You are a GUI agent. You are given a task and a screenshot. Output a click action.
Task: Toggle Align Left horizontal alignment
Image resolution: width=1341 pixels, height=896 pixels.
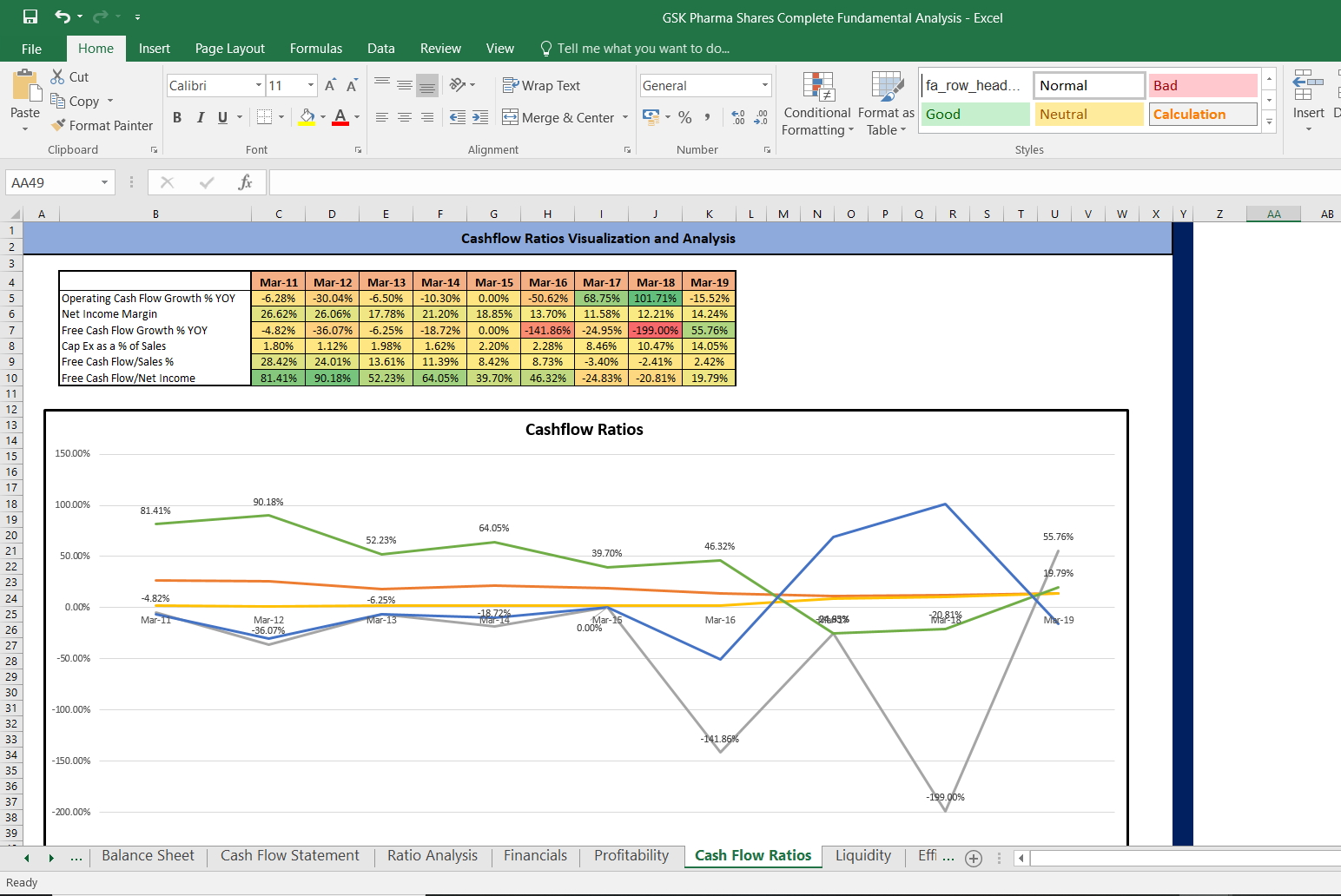pos(382,116)
